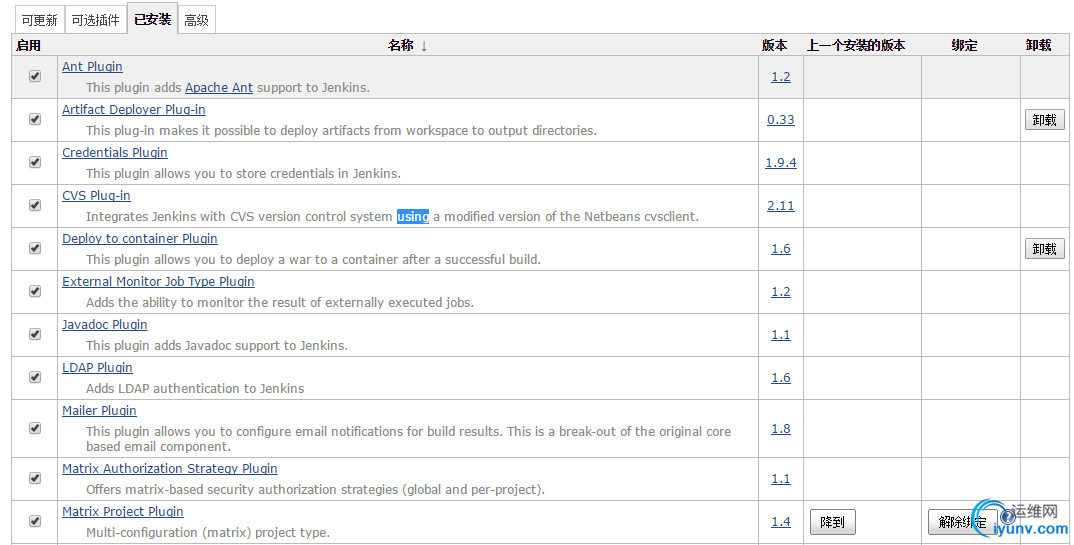Disable Deploy to container Plugin checkbox
The height and width of the screenshot is (545, 1074).
35,248
